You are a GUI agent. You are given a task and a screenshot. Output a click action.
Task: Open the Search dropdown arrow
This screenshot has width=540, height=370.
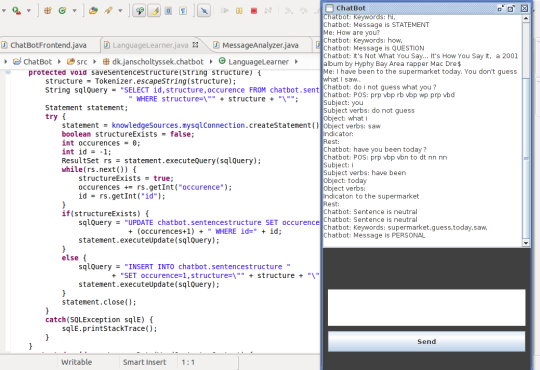[120, 11]
